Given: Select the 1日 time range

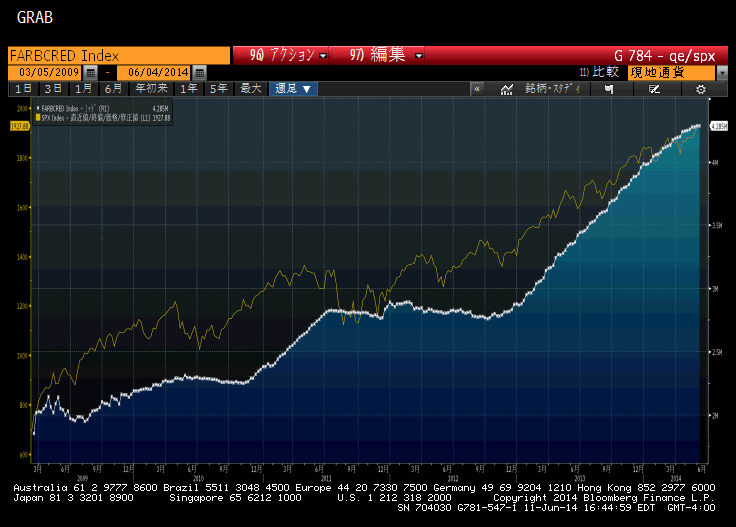Looking at the screenshot, I should coord(22,89).
